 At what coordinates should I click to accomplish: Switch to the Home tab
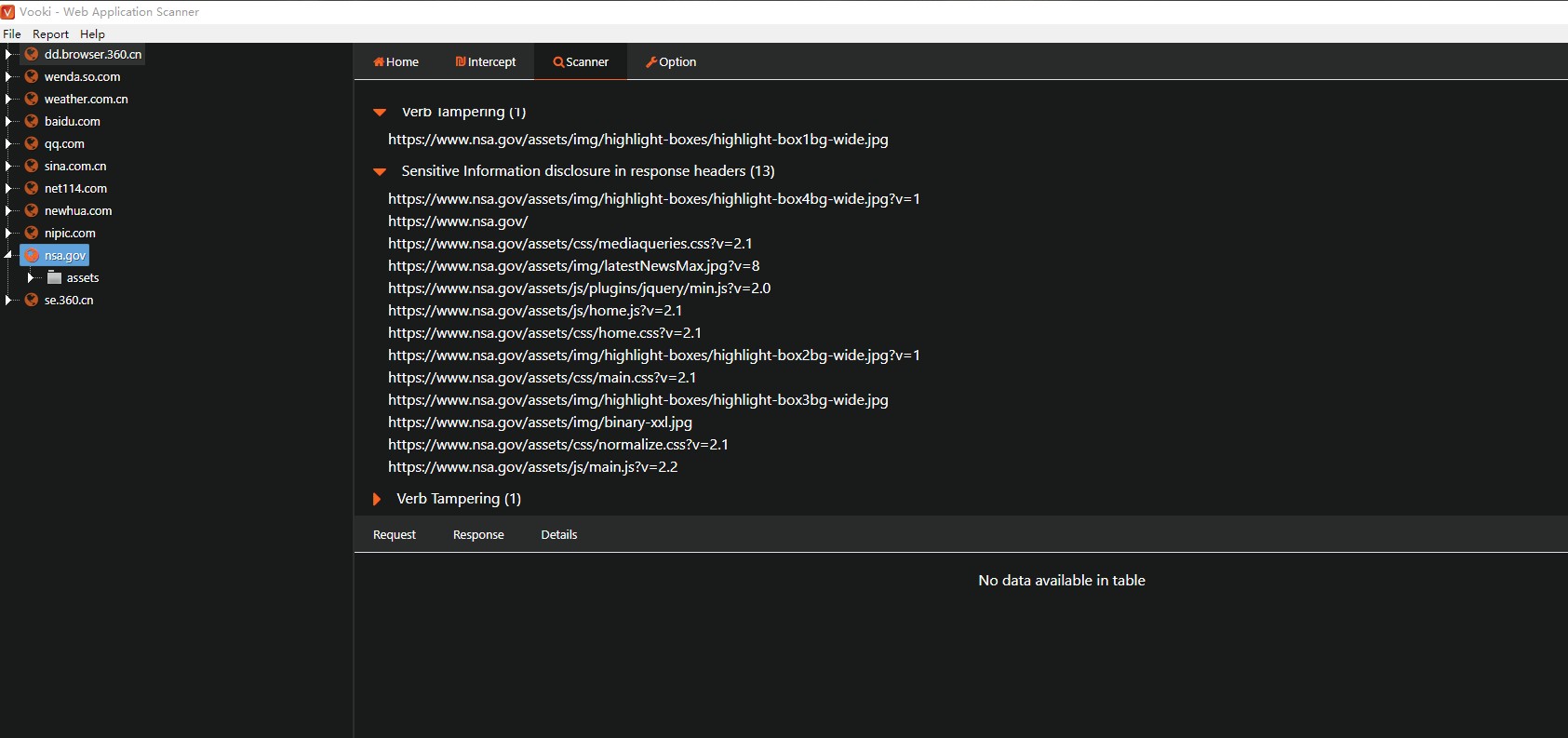396,61
